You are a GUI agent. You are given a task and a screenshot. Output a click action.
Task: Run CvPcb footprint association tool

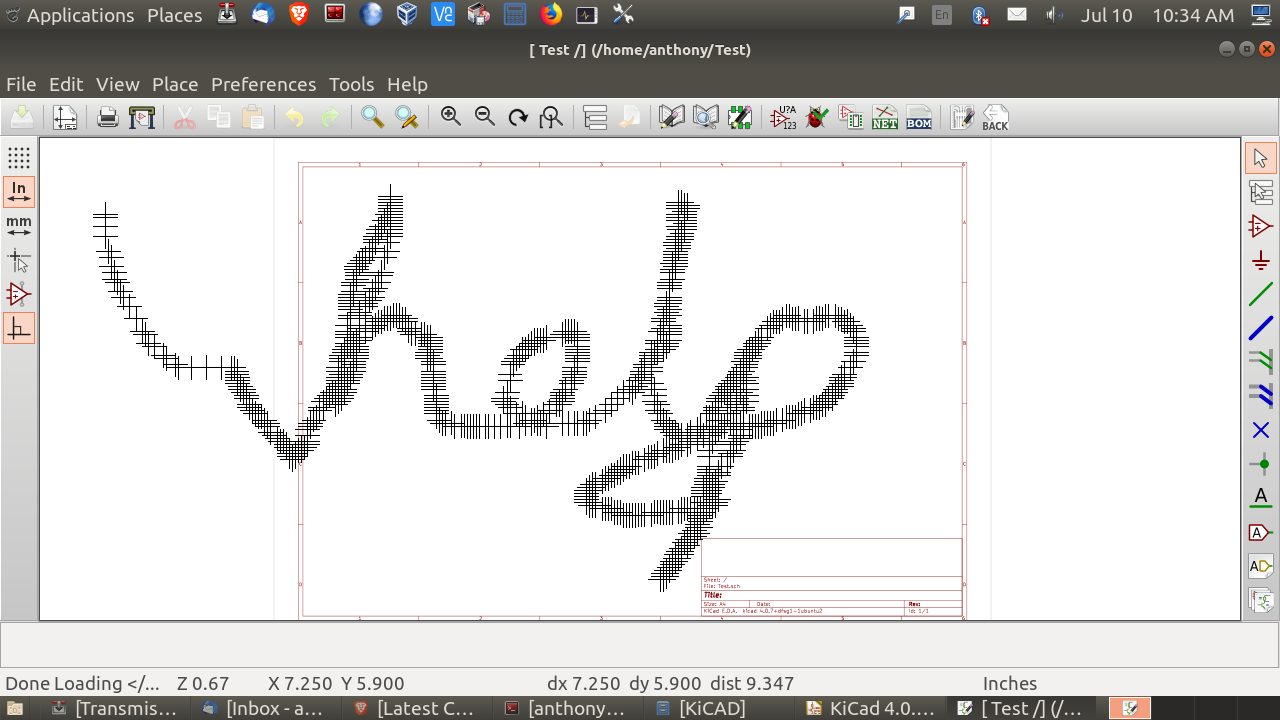click(851, 118)
